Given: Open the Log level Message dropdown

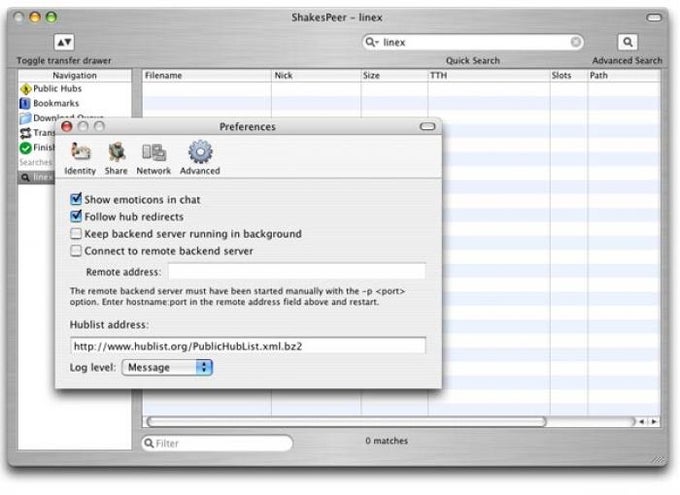Looking at the screenshot, I should point(167,367).
